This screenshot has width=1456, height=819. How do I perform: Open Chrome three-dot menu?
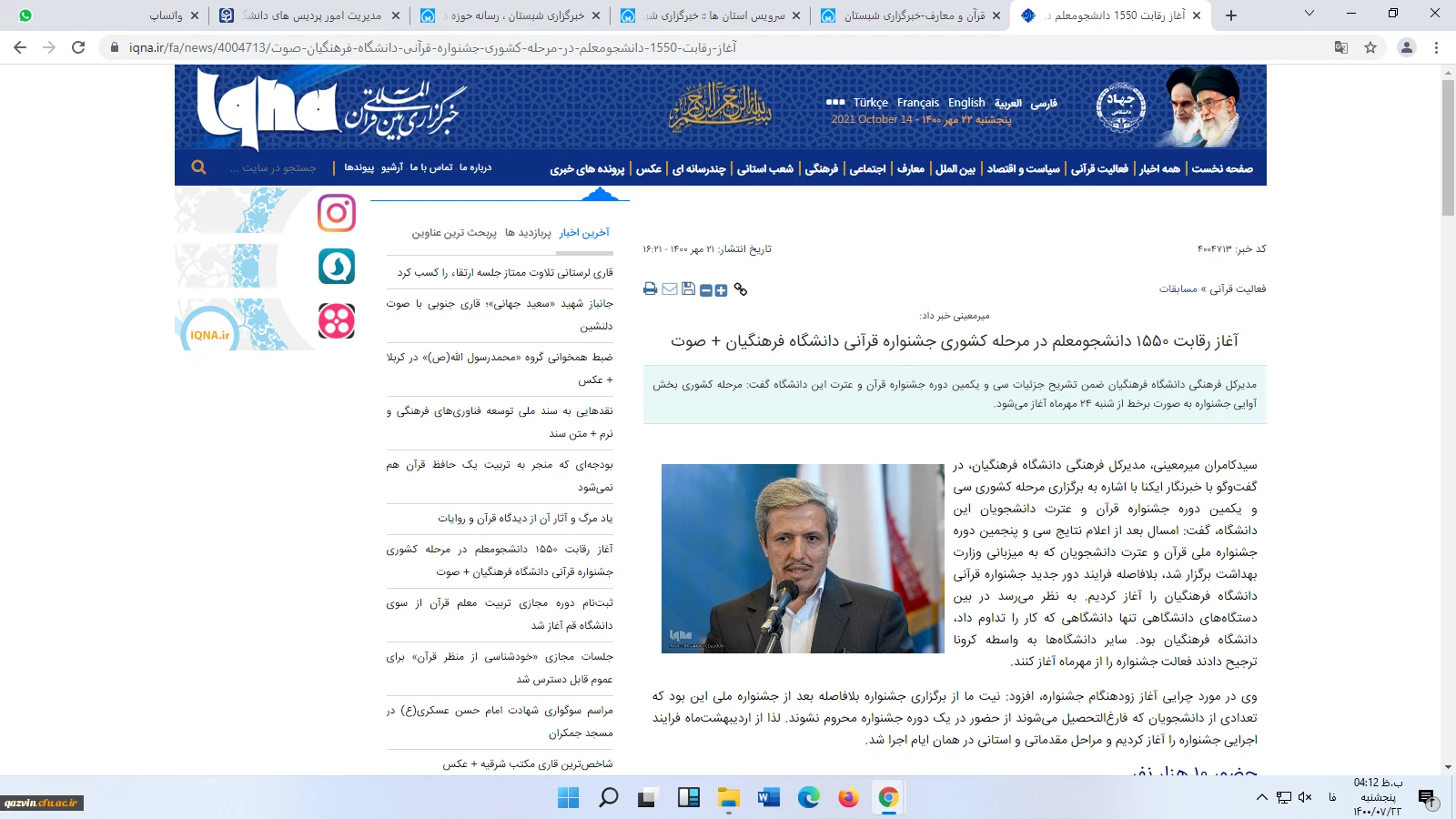pyautogui.click(x=1437, y=47)
